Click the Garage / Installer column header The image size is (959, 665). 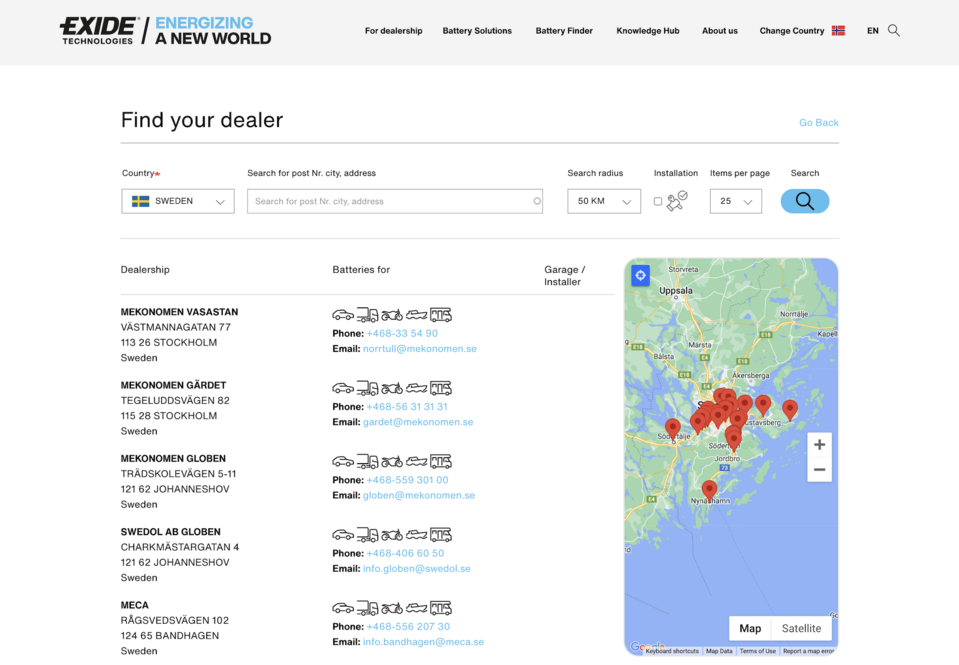coord(565,276)
